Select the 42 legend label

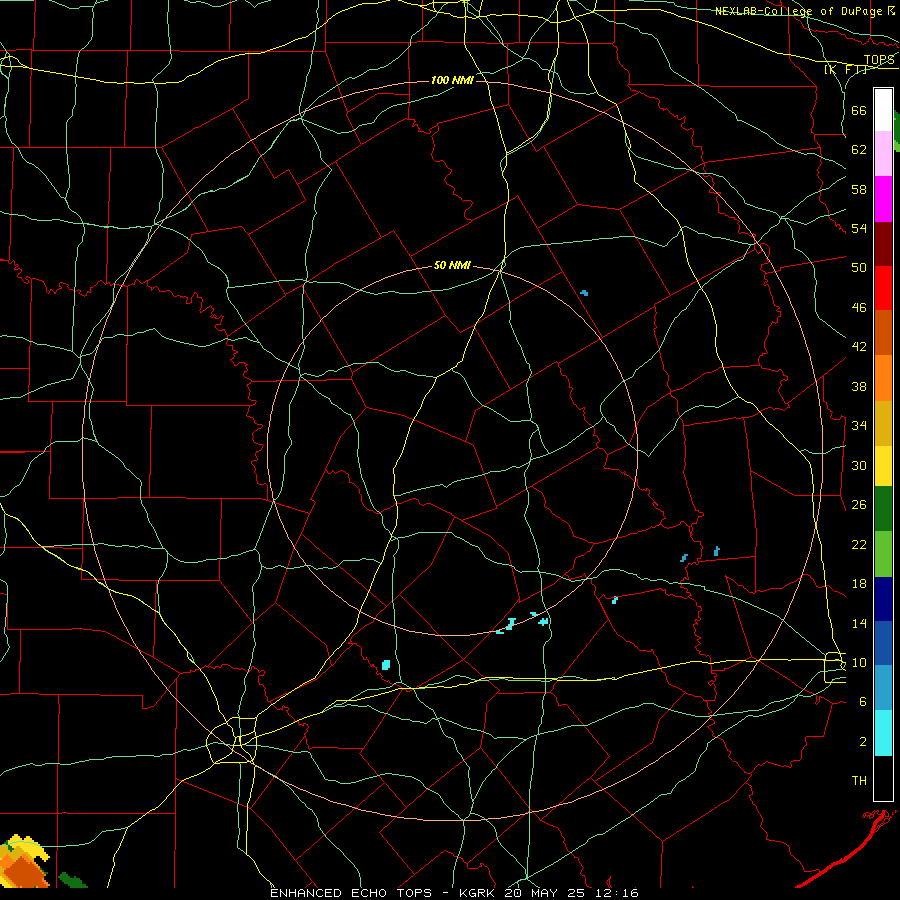pos(859,347)
